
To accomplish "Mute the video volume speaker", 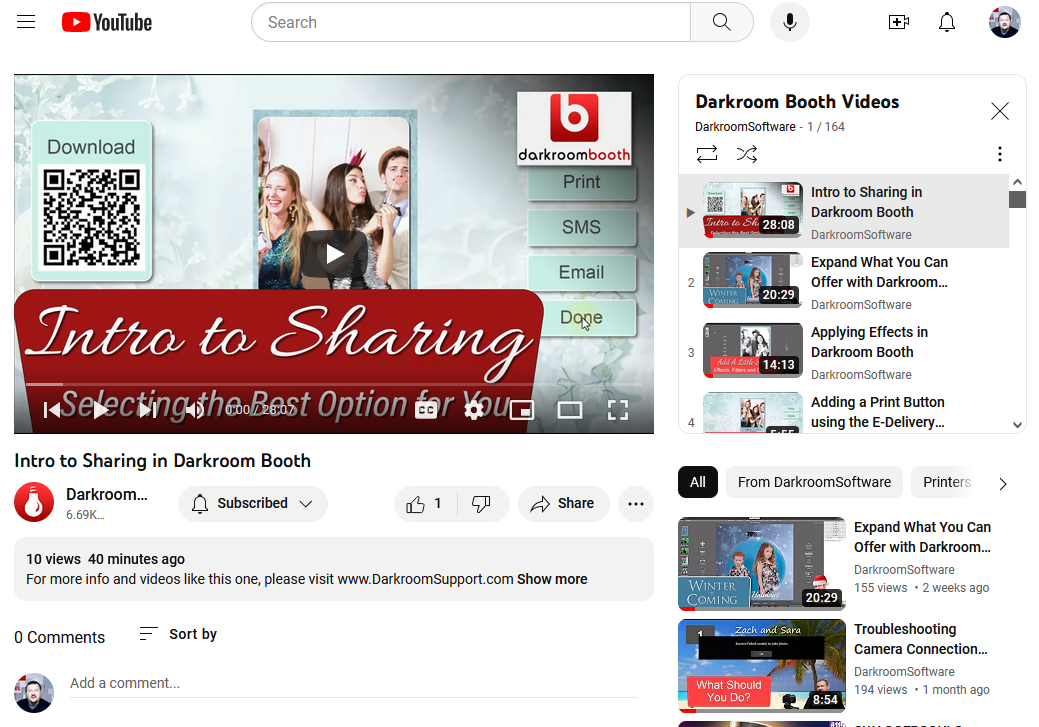I will pos(194,410).
